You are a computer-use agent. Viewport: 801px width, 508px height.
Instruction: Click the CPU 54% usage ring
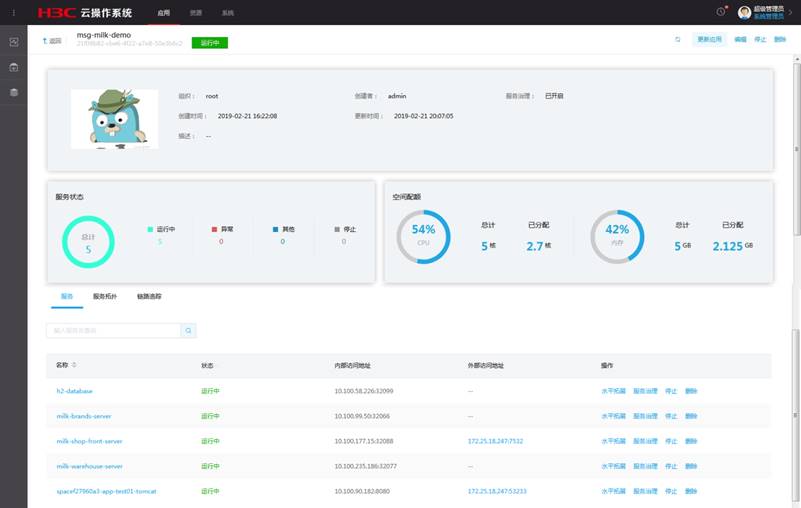pyautogui.click(x=423, y=237)
